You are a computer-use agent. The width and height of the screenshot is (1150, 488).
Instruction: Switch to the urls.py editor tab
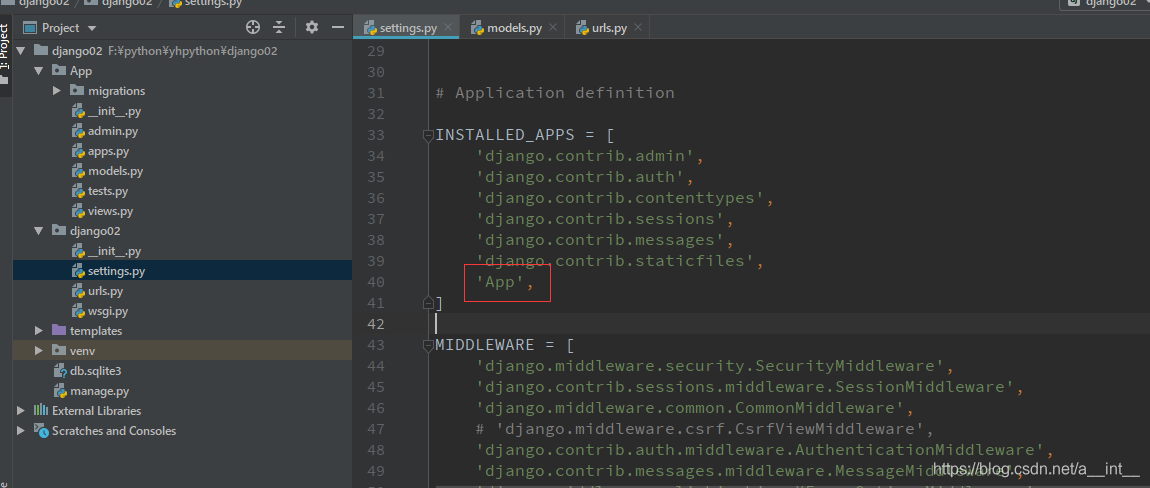pyautogui.click(x=609, y=28)
